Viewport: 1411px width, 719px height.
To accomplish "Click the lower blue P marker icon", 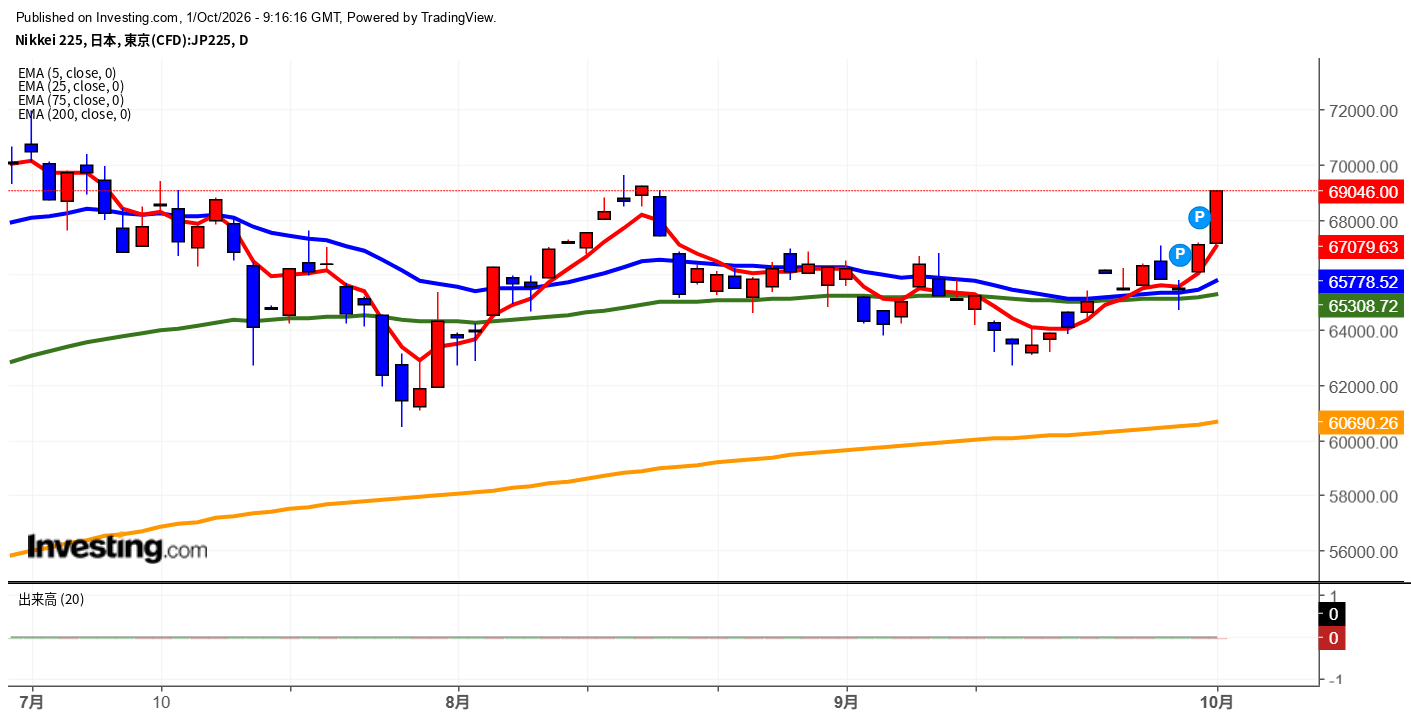I will click(1180, 254).
